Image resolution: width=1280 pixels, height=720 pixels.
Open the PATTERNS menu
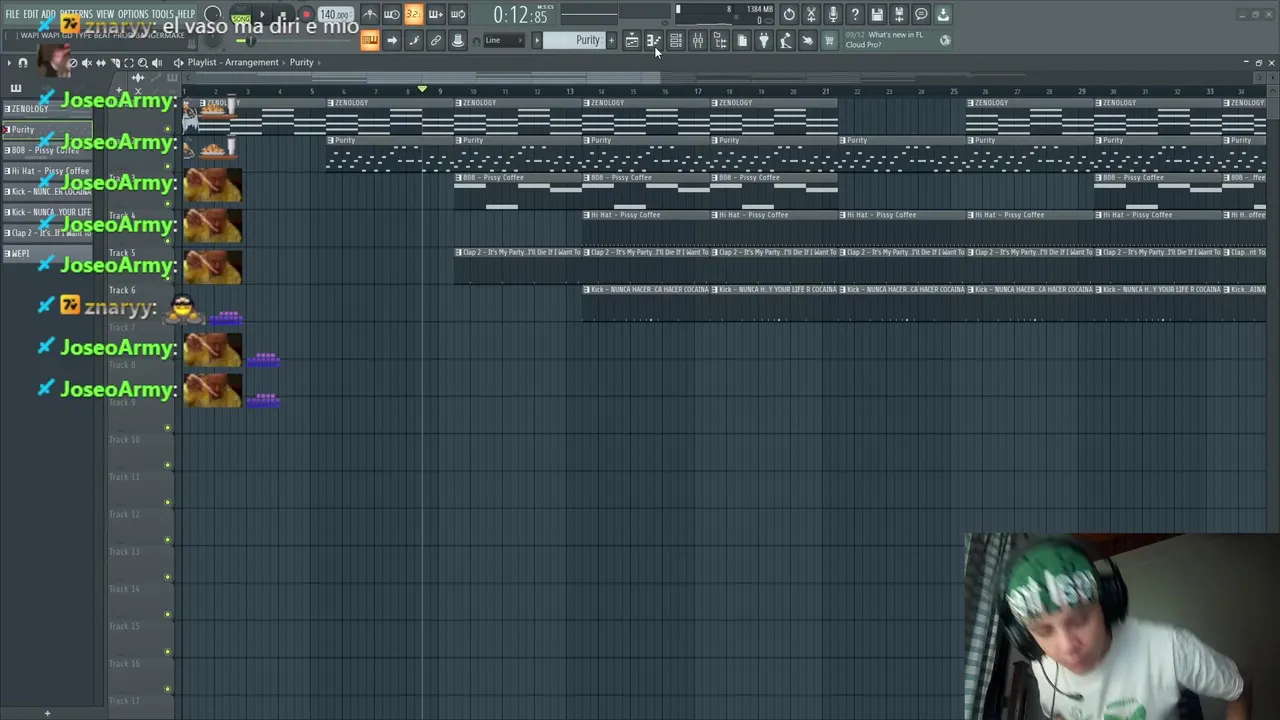click(75, 14)
